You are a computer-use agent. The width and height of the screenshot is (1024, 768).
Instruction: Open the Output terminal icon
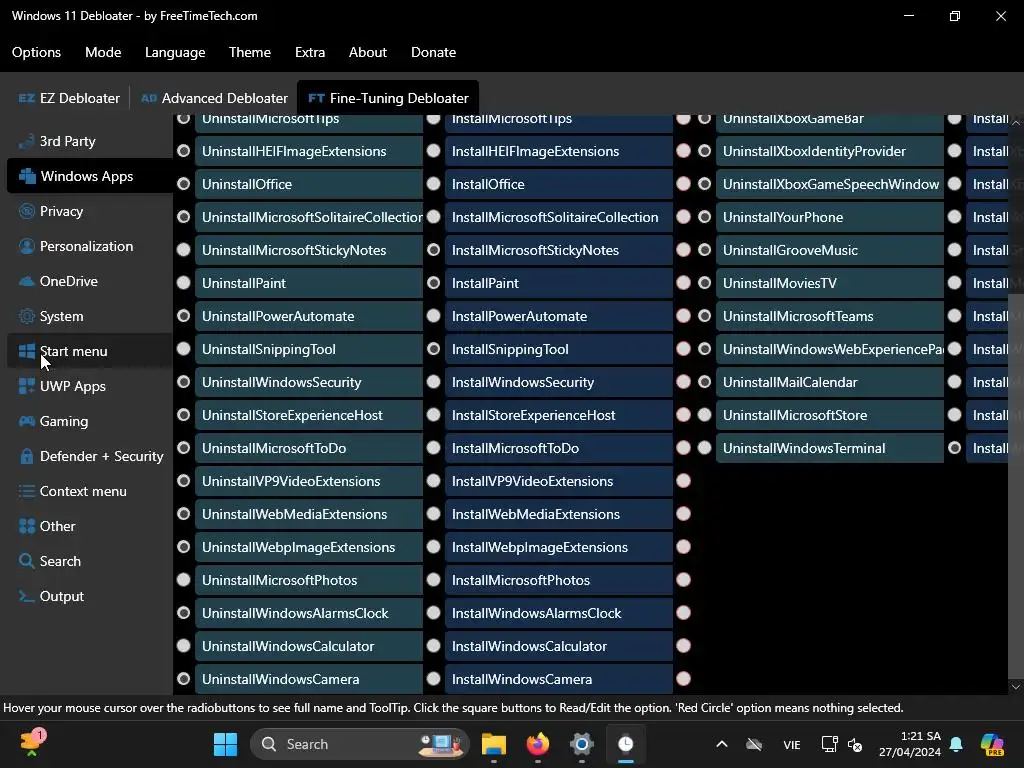26,596
